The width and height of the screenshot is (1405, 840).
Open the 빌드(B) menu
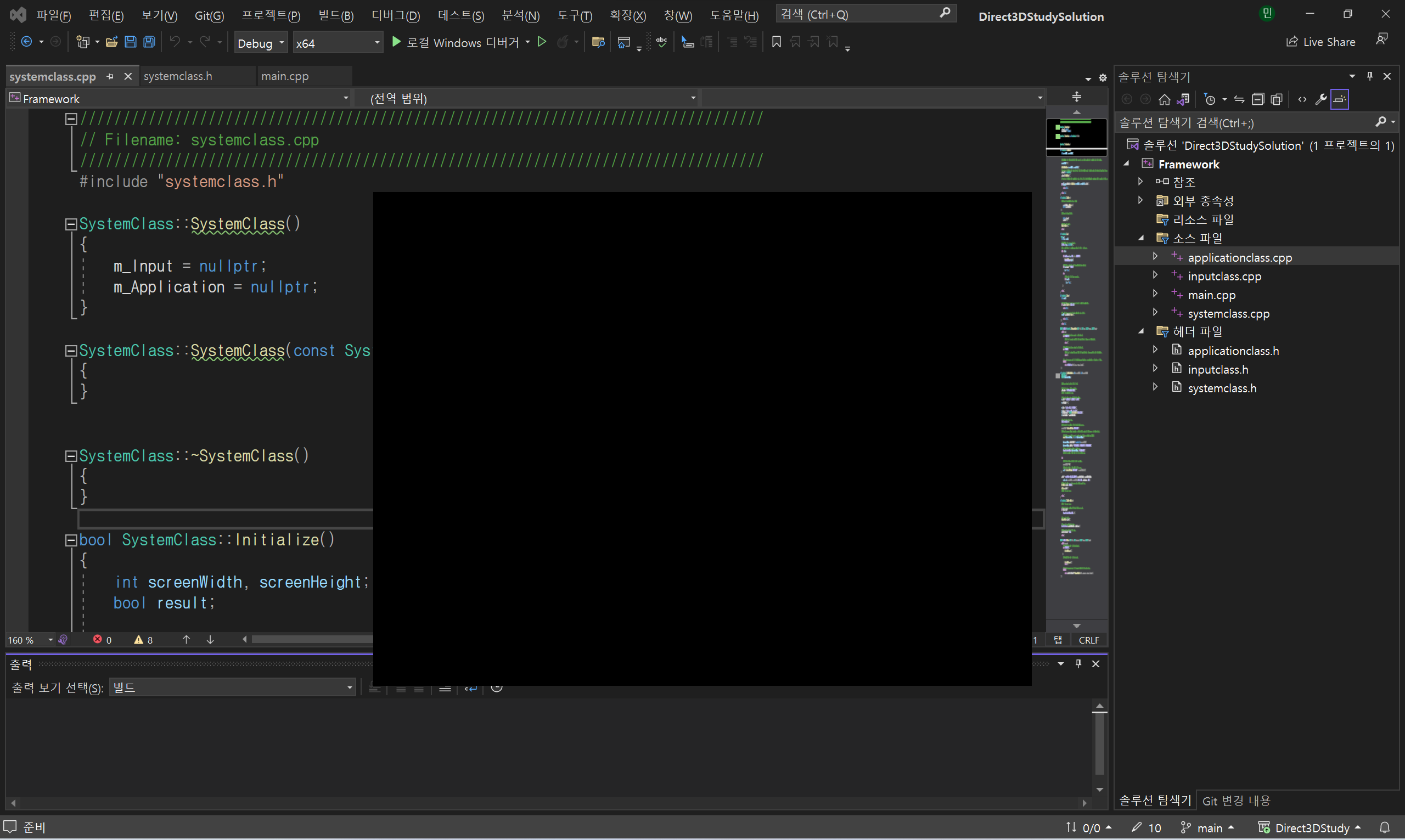coord(336,15)
